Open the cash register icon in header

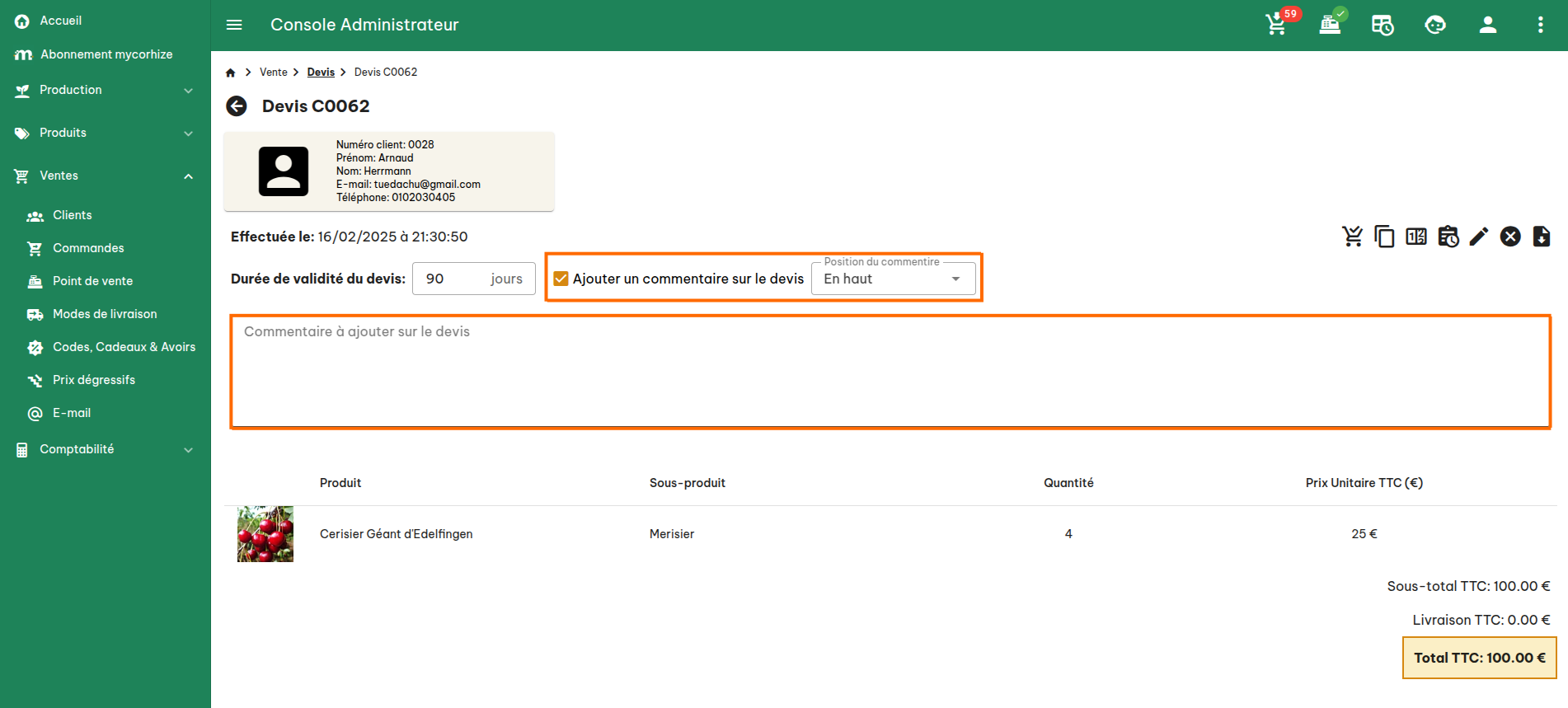tap(1330, 25)
